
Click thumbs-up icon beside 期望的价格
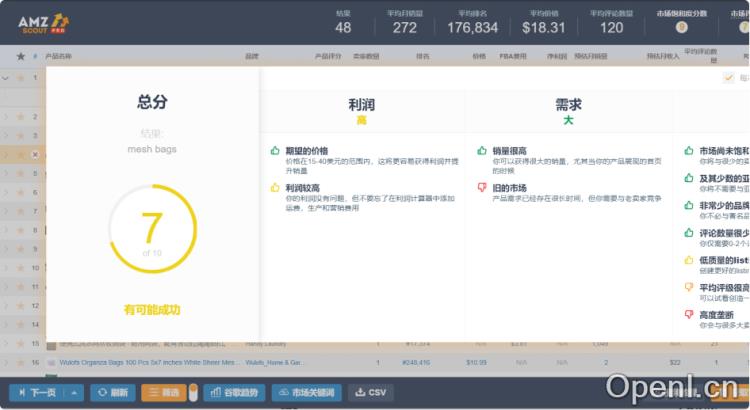point(275,150)
